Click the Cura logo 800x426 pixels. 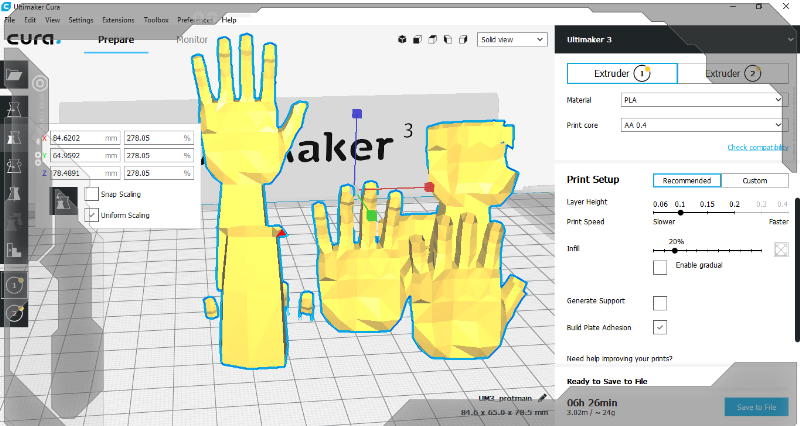click(34, 39)
